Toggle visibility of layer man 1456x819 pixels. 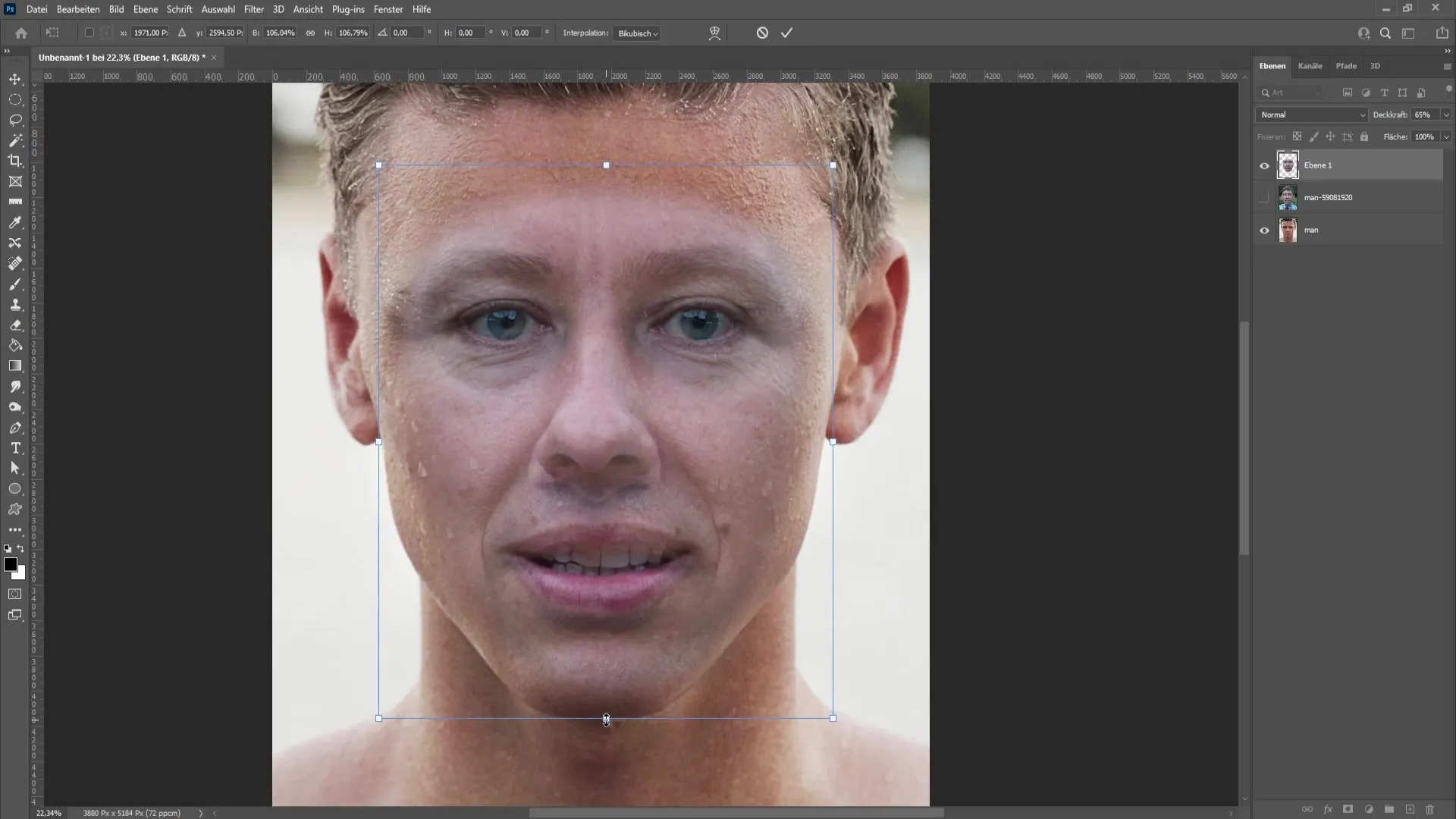(1264, 230)
